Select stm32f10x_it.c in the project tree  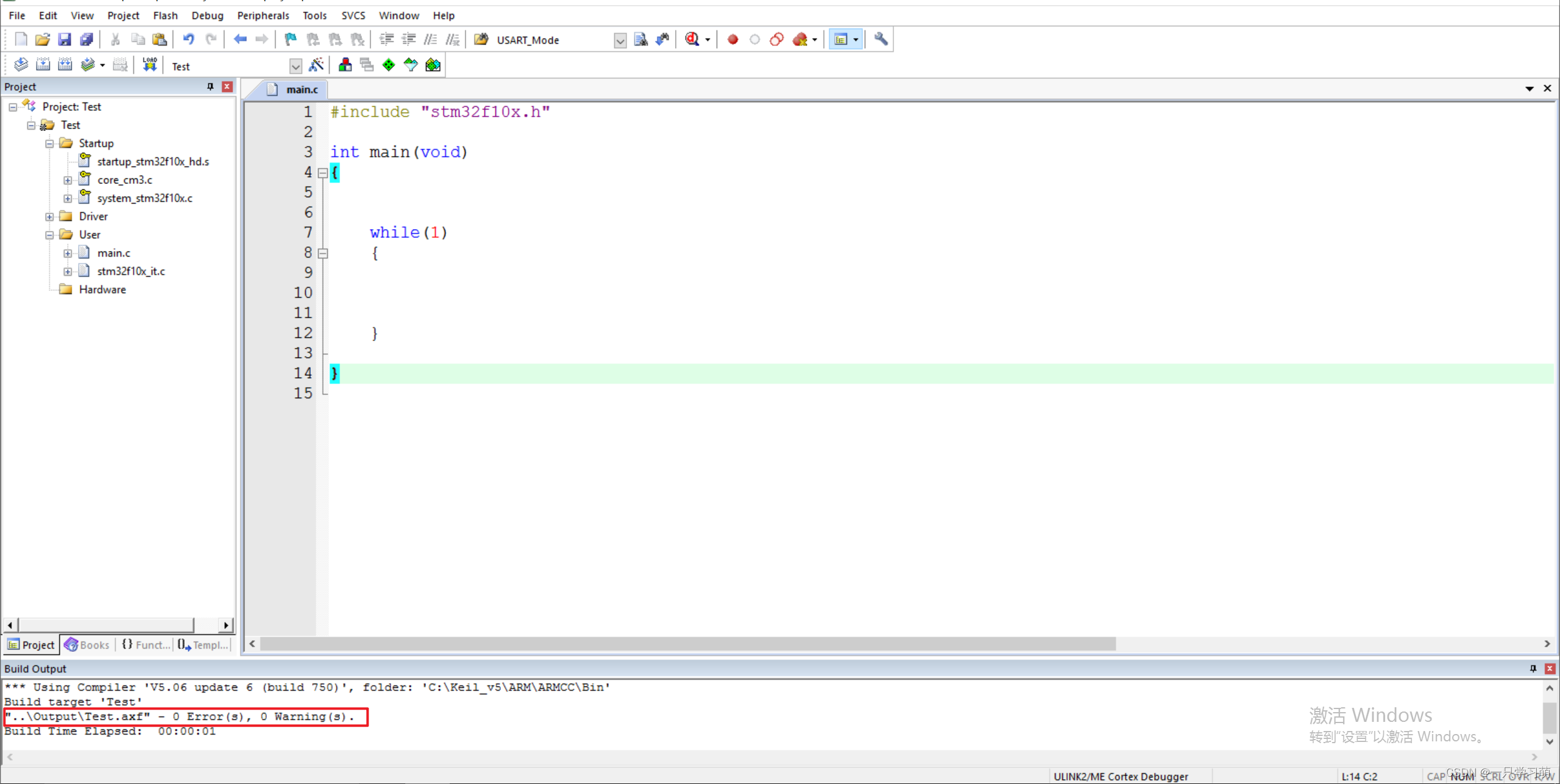click(131, 271)
